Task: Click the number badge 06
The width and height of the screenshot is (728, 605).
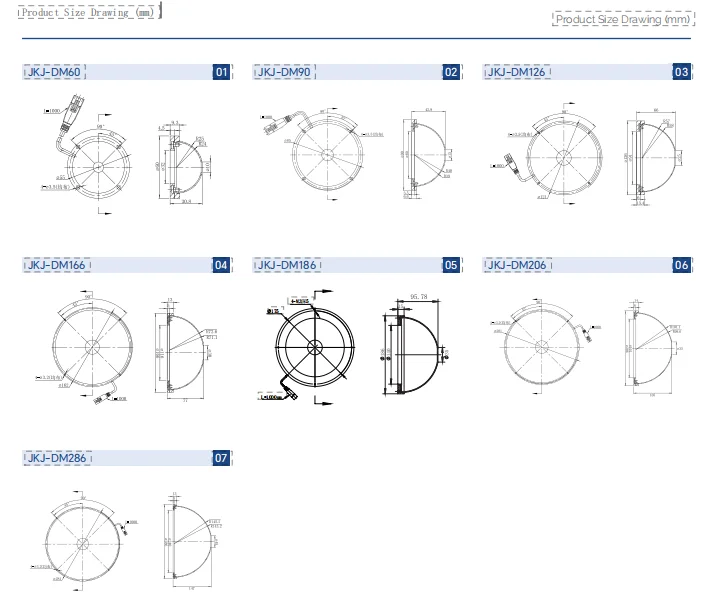Action: point(681,265)
